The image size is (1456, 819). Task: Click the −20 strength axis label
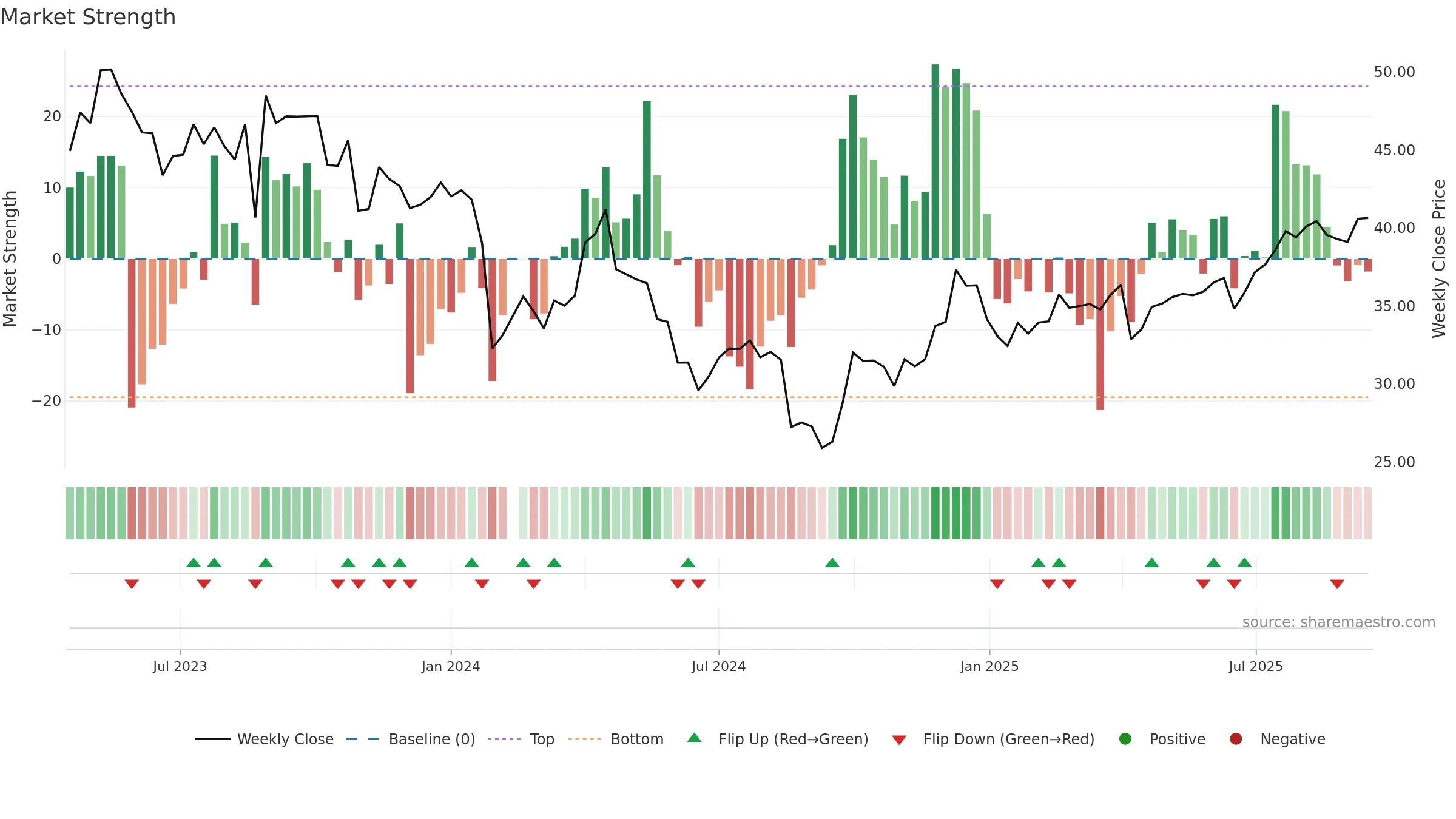(x=47, y=401)
